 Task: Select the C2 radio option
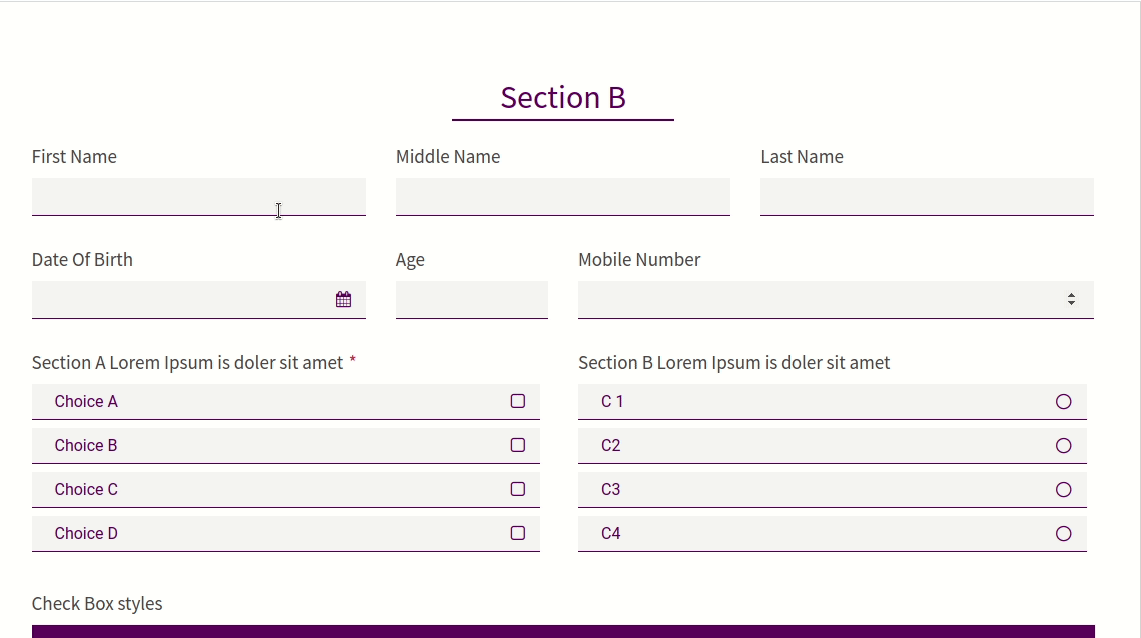point(1063,446)
